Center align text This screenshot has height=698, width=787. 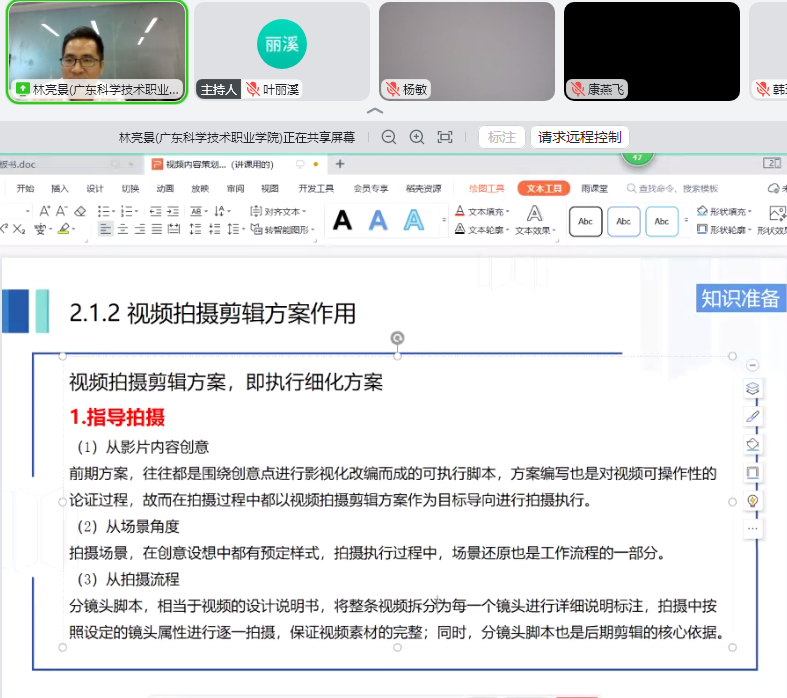pyautogui.click(x=122, y=229)
